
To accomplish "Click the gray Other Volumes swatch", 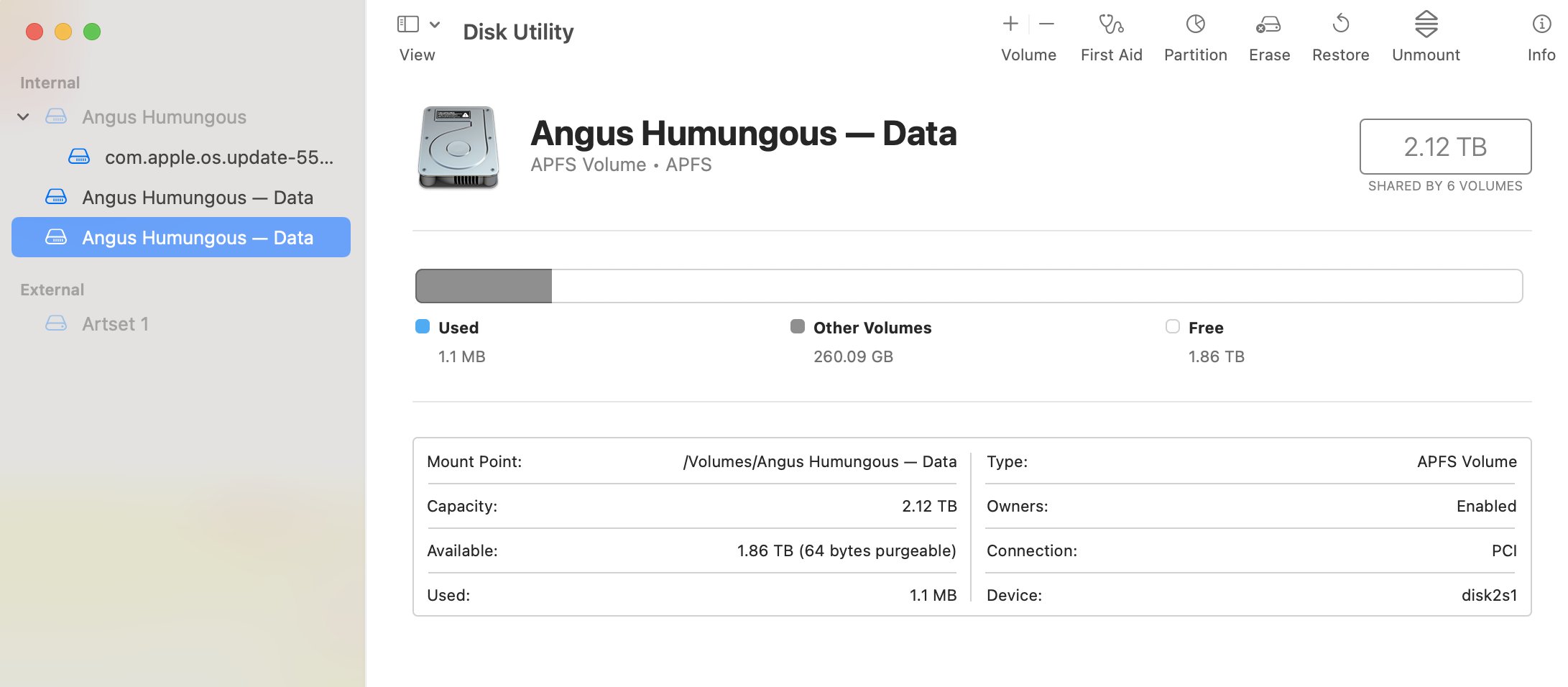I will pos(798,327).
